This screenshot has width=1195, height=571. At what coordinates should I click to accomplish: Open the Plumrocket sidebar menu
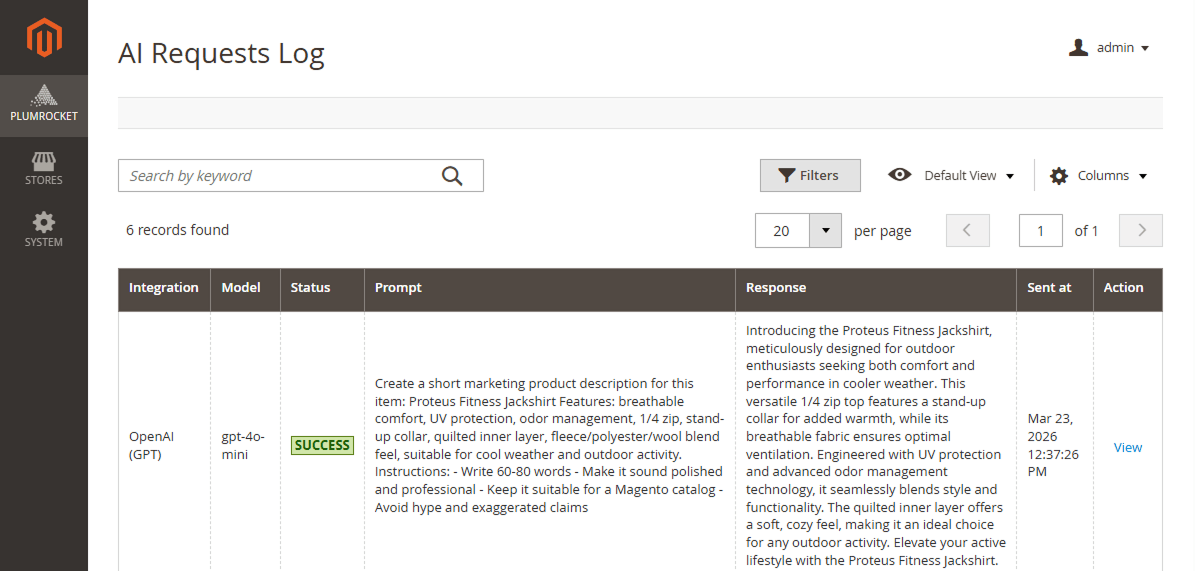coord(44,105)
